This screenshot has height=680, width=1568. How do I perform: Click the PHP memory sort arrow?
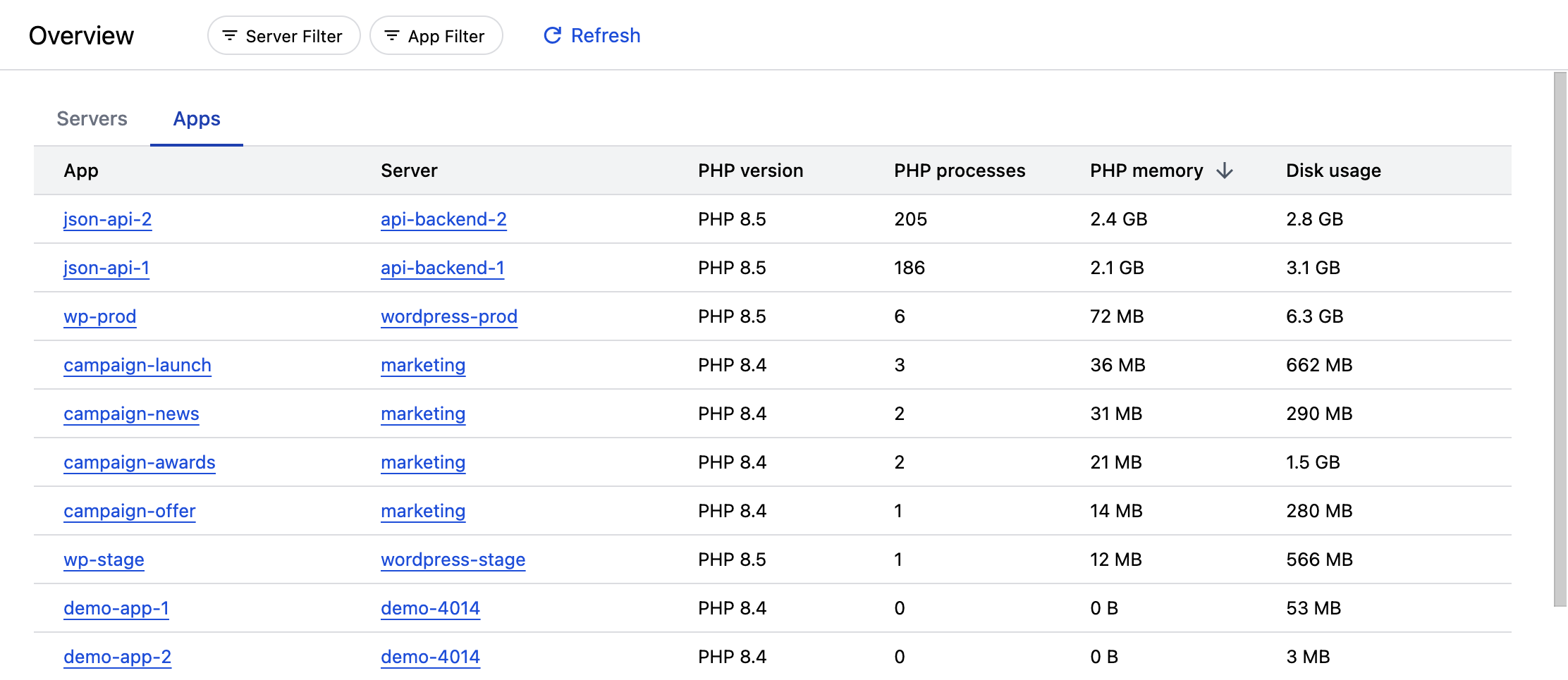click(1225, 171)
